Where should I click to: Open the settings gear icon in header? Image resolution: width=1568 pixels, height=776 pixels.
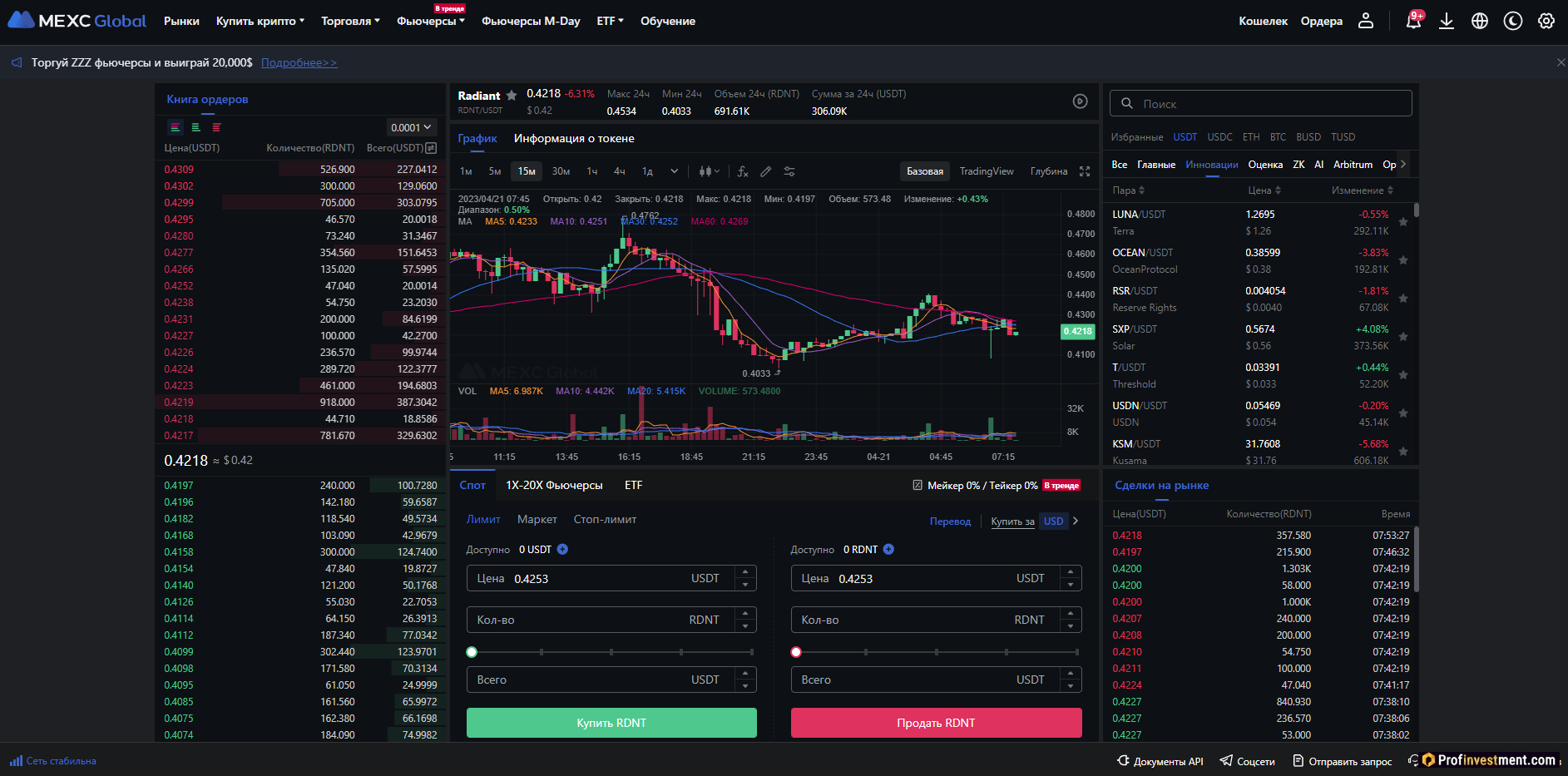point(1546,21)
